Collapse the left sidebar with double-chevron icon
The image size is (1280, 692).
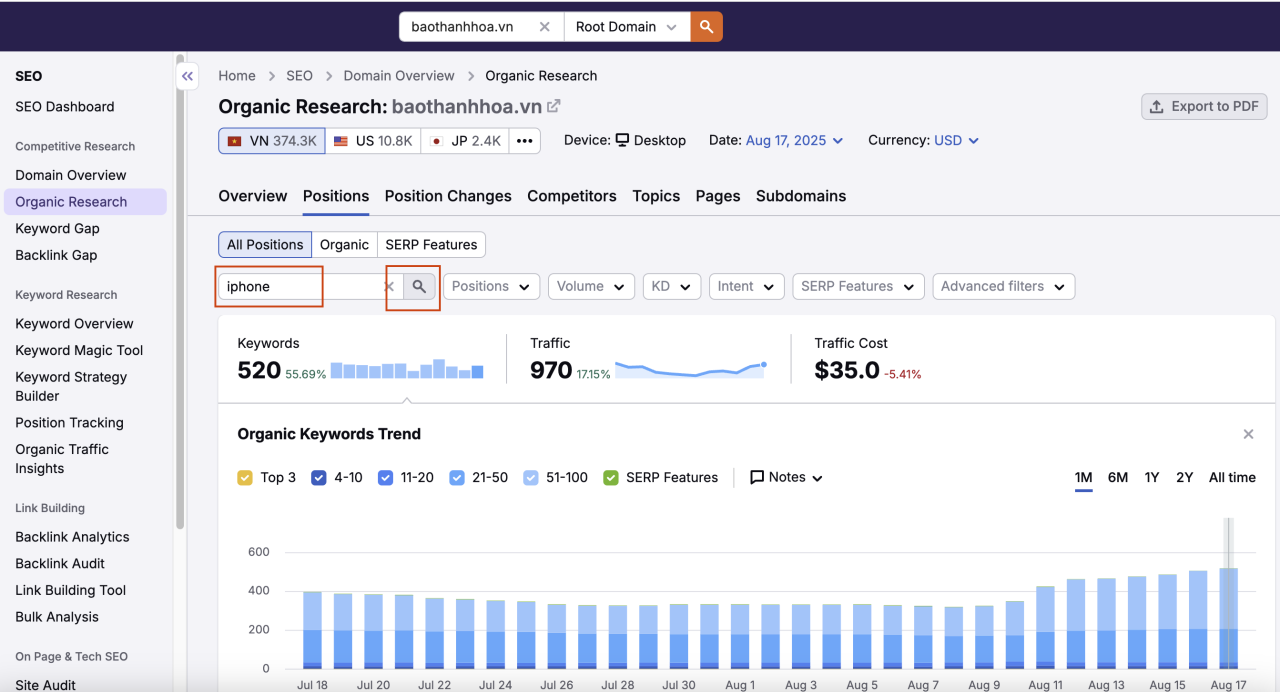187,76
